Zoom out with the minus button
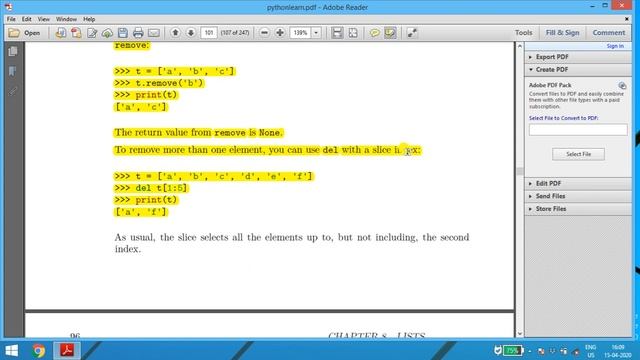This screenshot has width=640, height=360. (x=264, y=33)
